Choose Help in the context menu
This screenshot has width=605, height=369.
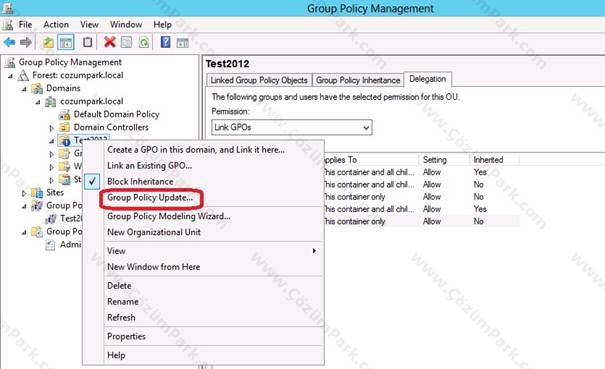pyautogui.click(x=116, y=355)
